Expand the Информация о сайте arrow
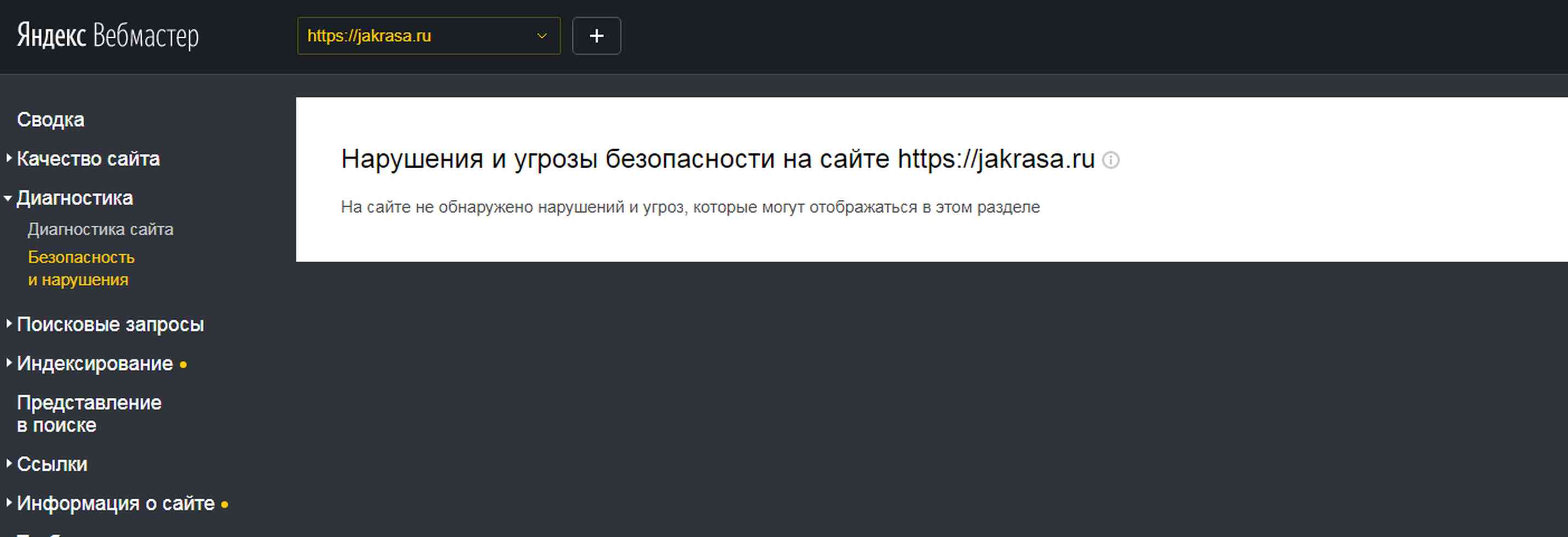 pyautogui.click(x=9, y=502)
